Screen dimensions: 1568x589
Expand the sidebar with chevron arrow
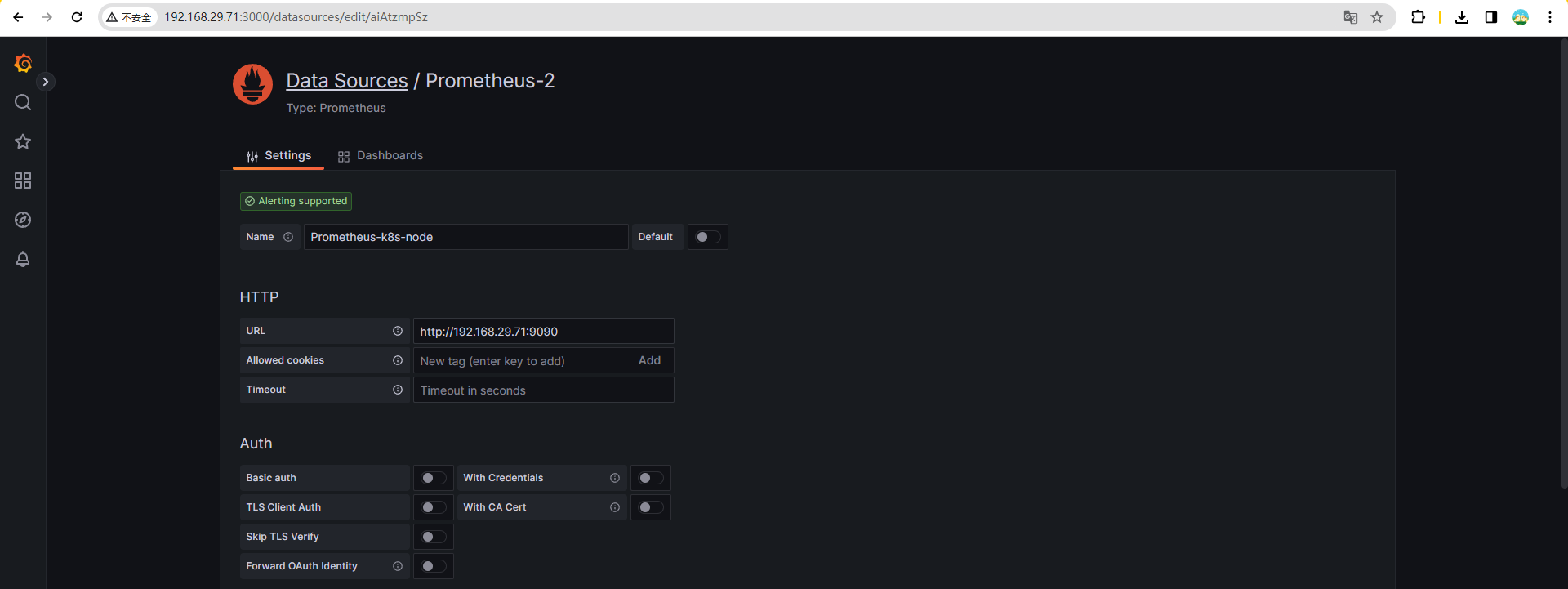coord(46,82)
